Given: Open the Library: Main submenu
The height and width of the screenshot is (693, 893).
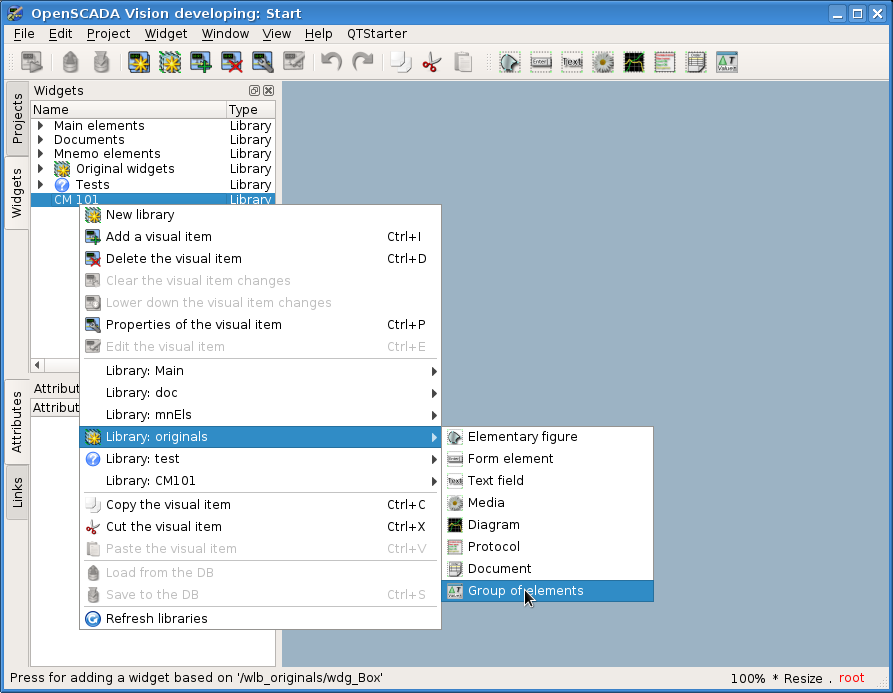Looking at the screenshot, I should click(x=261, y=371).
